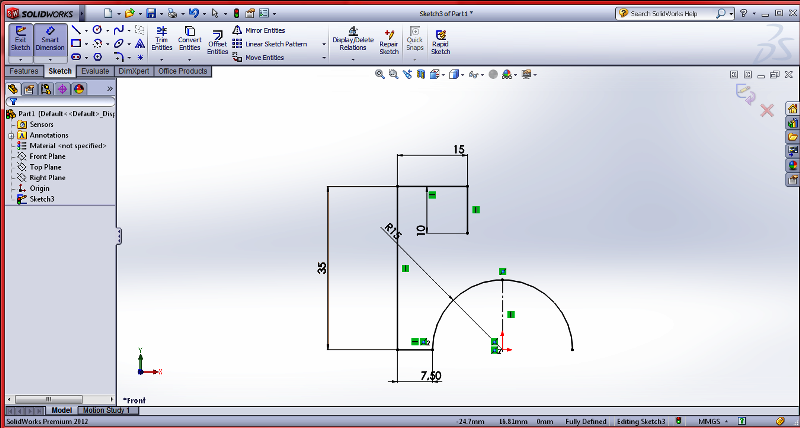Click the Print icon

tap(172, 13)
